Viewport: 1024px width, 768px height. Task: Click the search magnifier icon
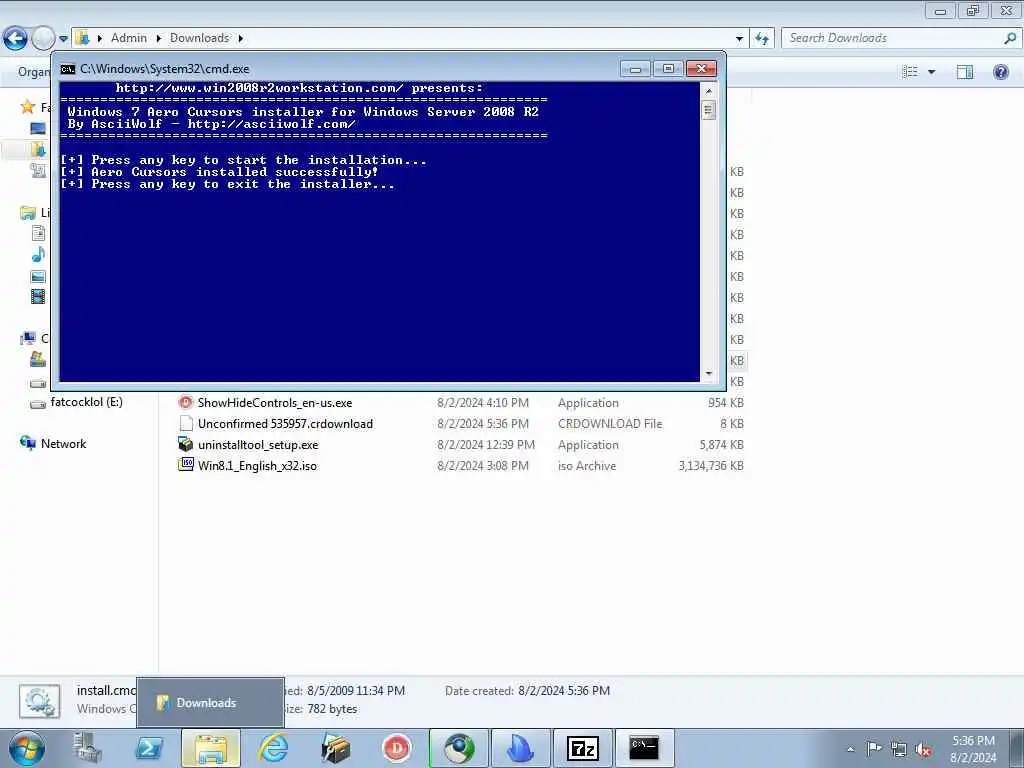click(1010, 38)
